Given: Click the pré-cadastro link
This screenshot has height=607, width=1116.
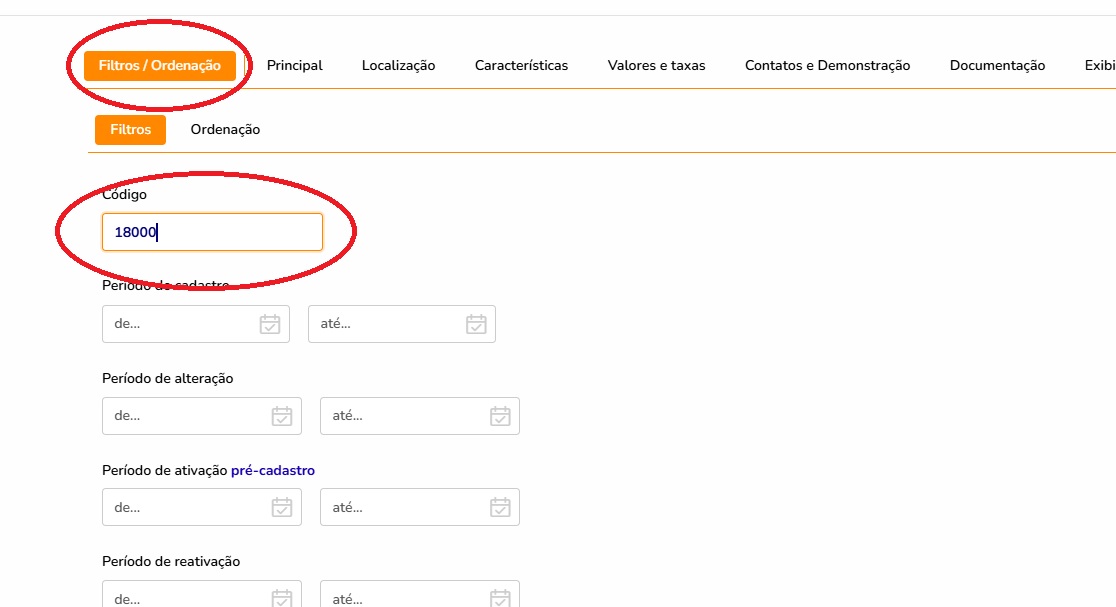Looking at the screenshot, I should coord(272,470).
